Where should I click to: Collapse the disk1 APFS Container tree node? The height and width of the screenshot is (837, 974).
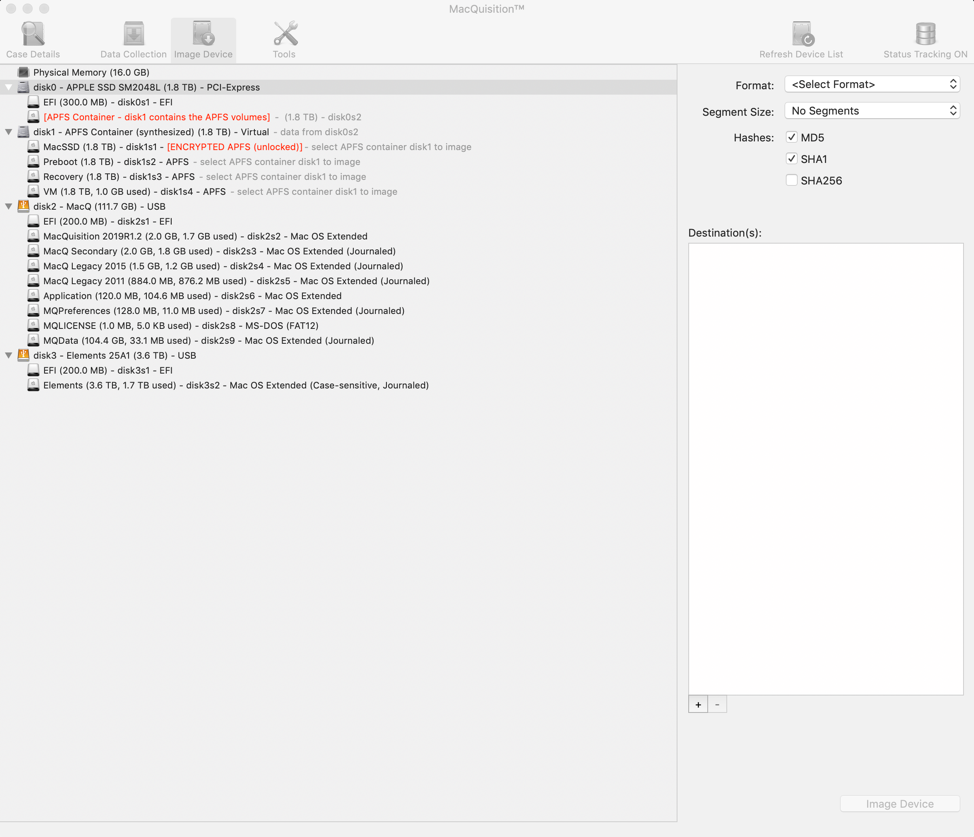point(9,132)
